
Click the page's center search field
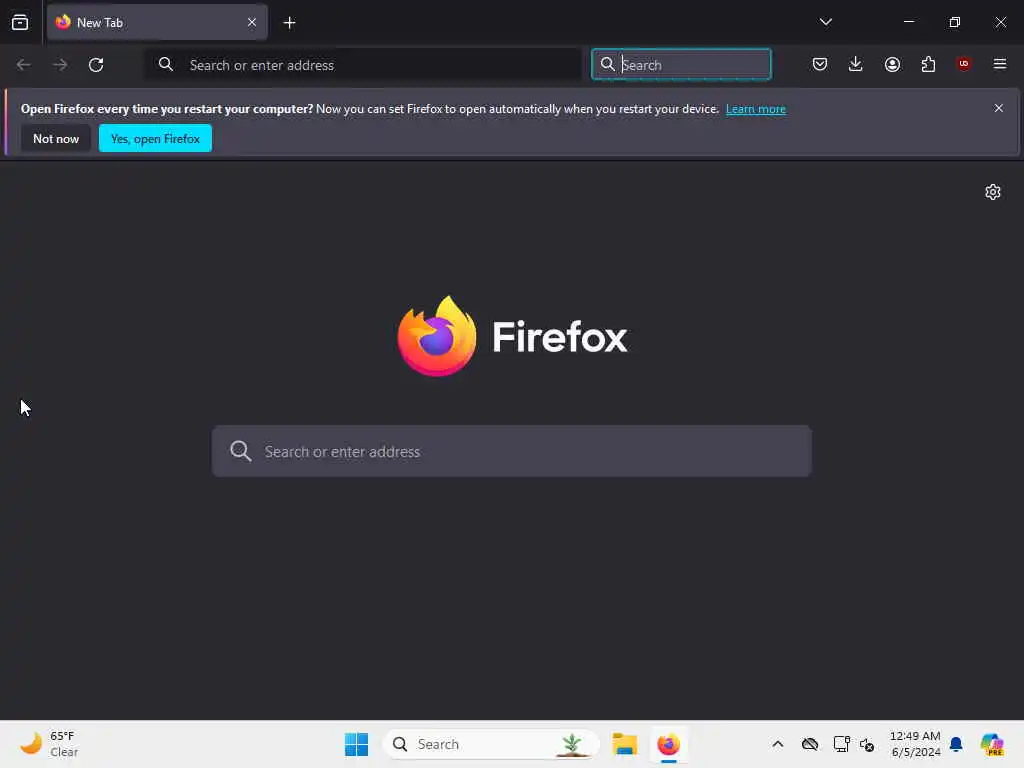[x=511, y=451]
